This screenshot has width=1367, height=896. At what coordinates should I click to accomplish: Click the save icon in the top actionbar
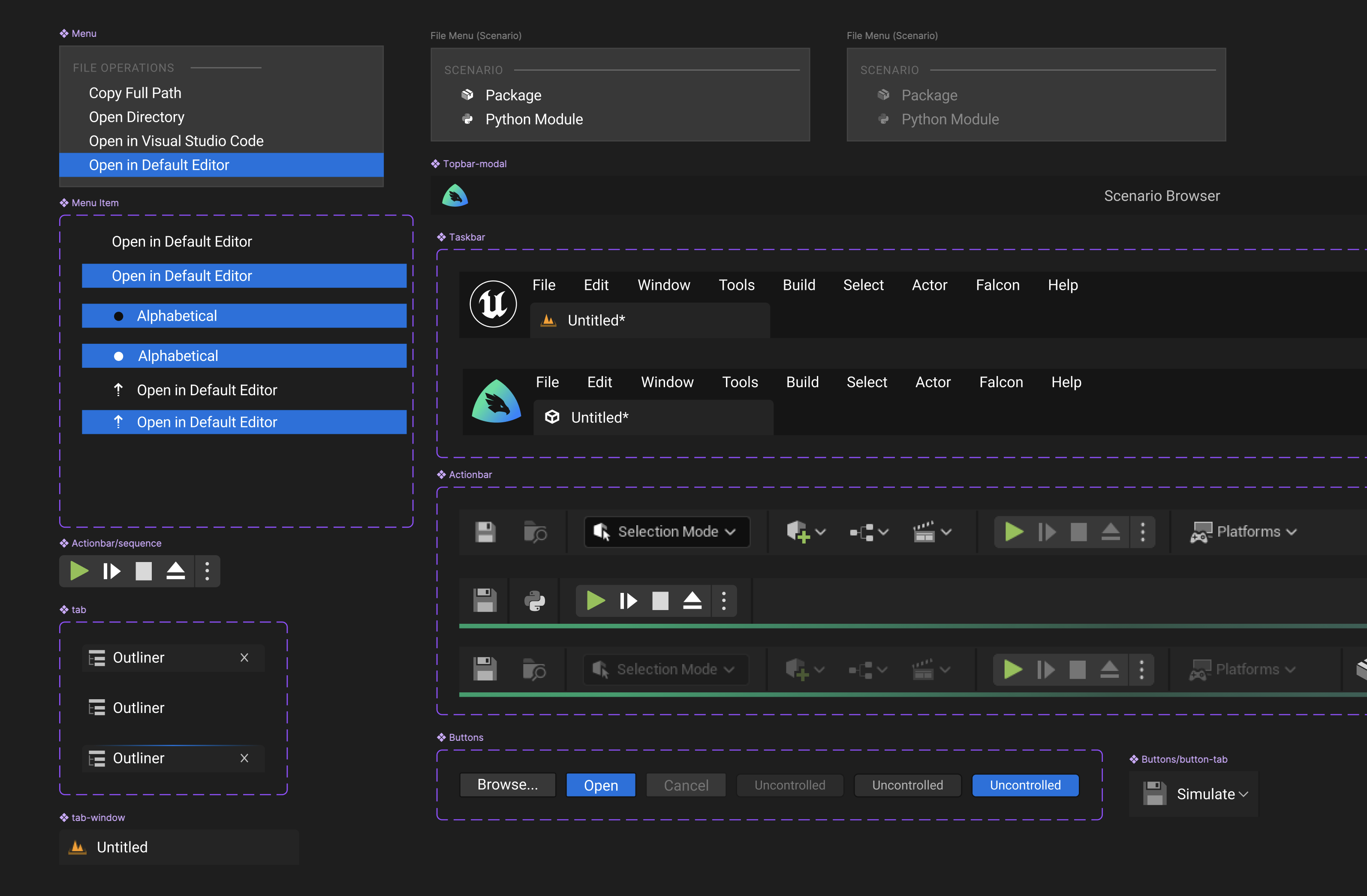485,532
